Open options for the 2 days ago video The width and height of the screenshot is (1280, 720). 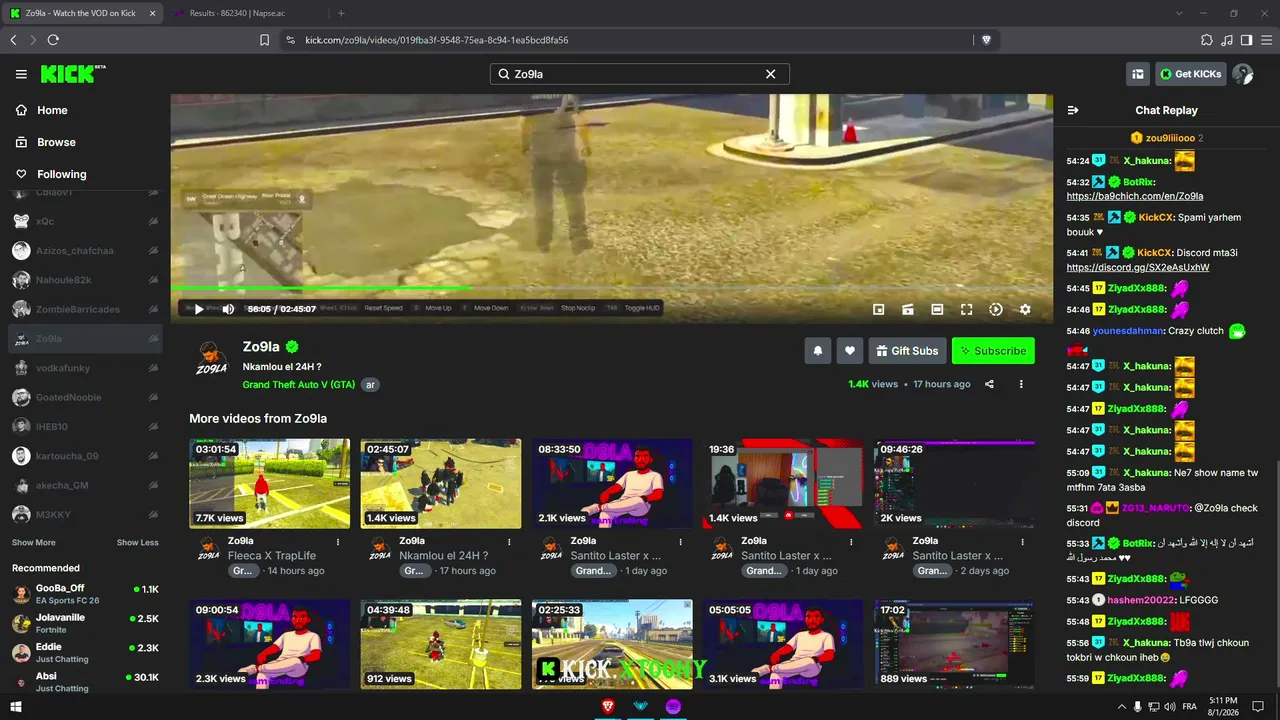click(x=1022, y=542)
